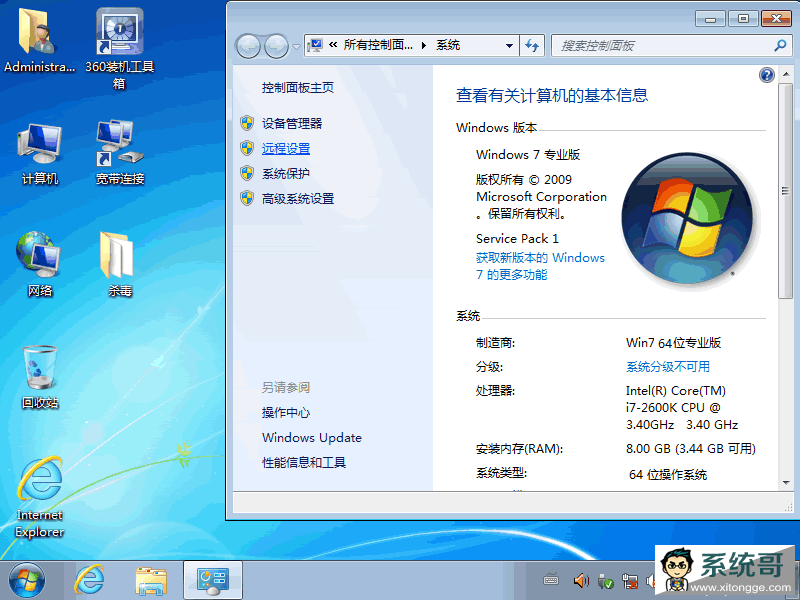The width and height of the screenshot is (800, 600).
Task: Click the 所有控制面... breadcrumb segment
Action: click(x=378, y=45)
